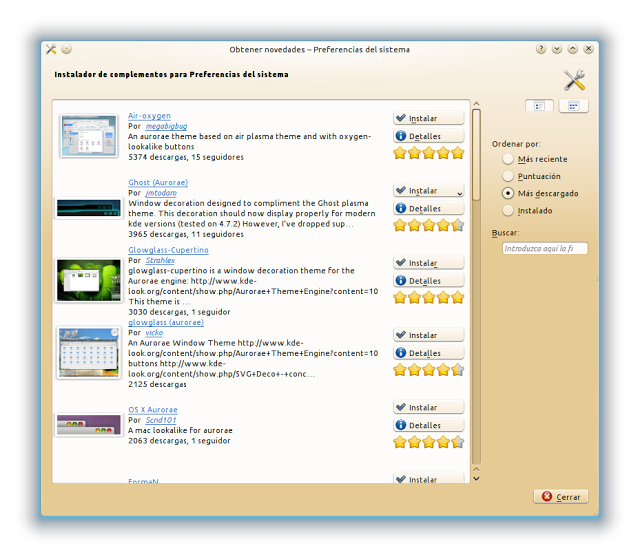The width and height of the screenshot is (640, 557).
Task: Click the Buscar search input field
Action: [x=544, y=248]
